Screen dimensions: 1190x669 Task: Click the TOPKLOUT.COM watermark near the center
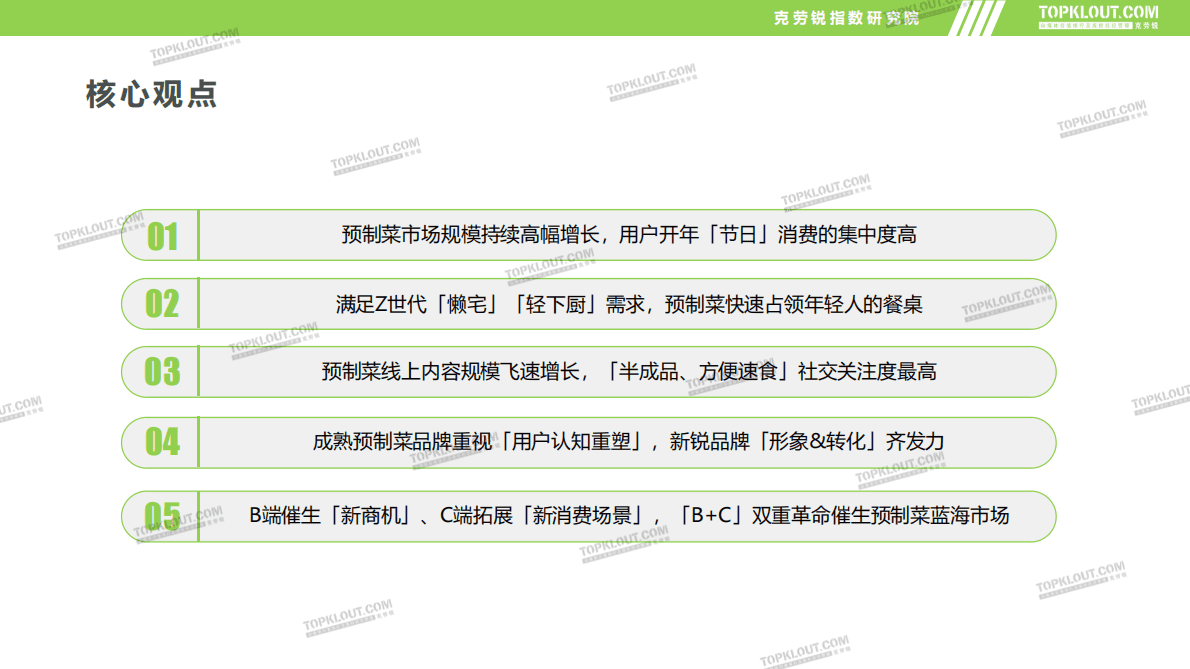[548, 265]
